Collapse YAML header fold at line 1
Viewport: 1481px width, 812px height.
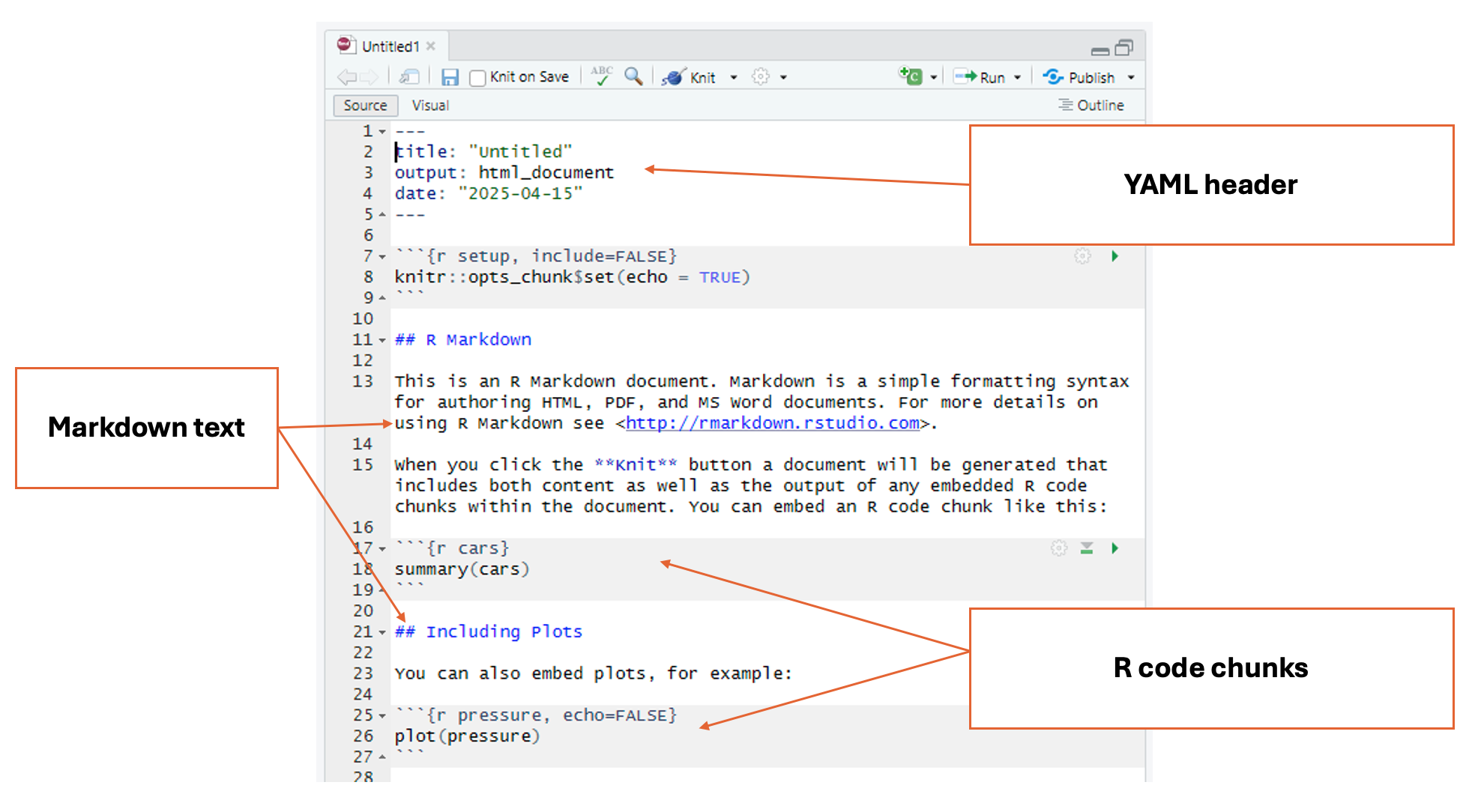[x=382, y=132]
